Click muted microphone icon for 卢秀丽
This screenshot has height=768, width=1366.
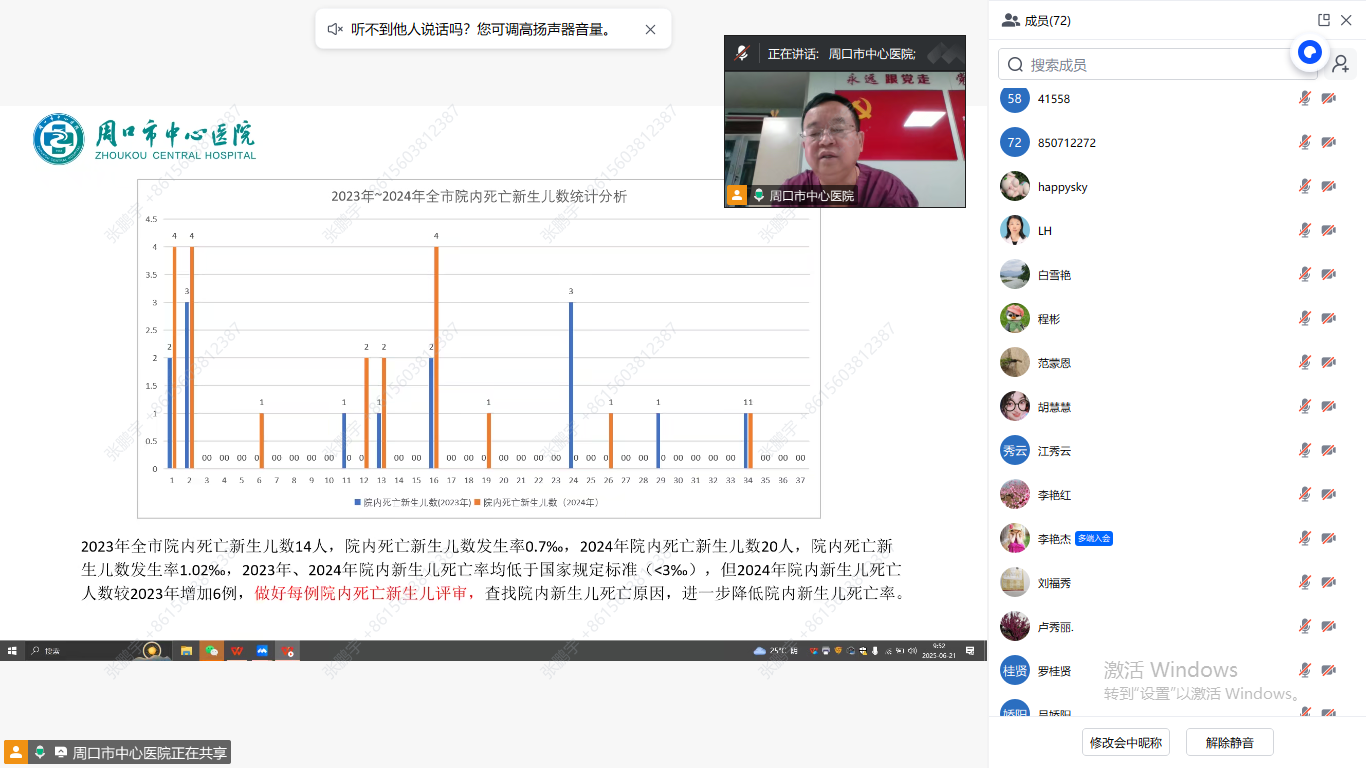point(1304,626)
